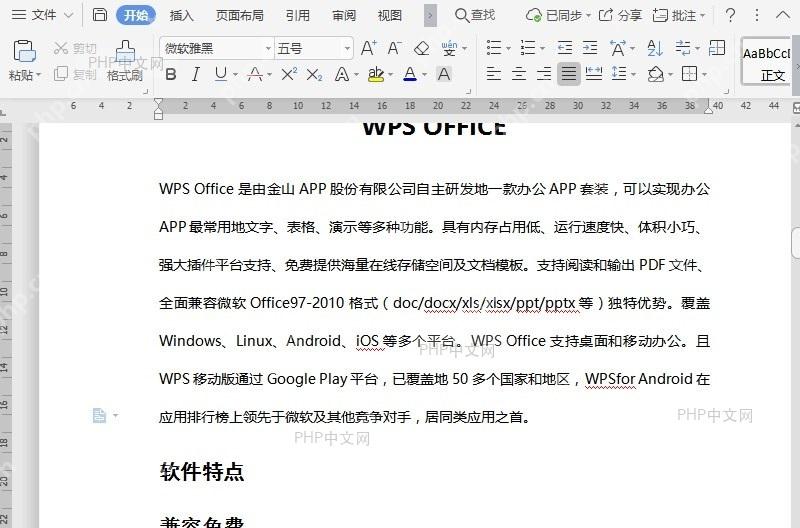The image size is (800, 528).
Task: Expand the 文件 dropdown arrow
Action: click(x=68, y=15)
